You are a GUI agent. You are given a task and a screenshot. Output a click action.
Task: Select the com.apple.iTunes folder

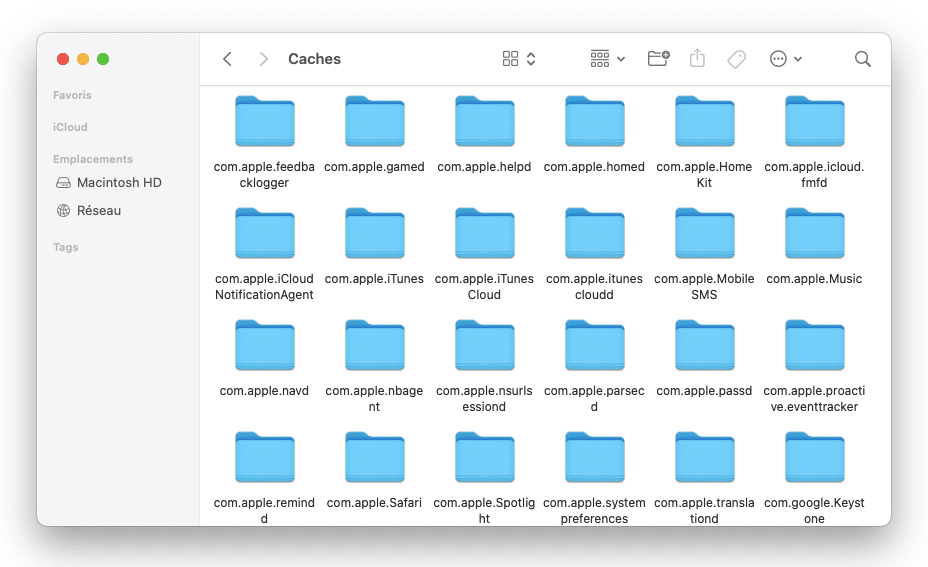tap(374, 234)
